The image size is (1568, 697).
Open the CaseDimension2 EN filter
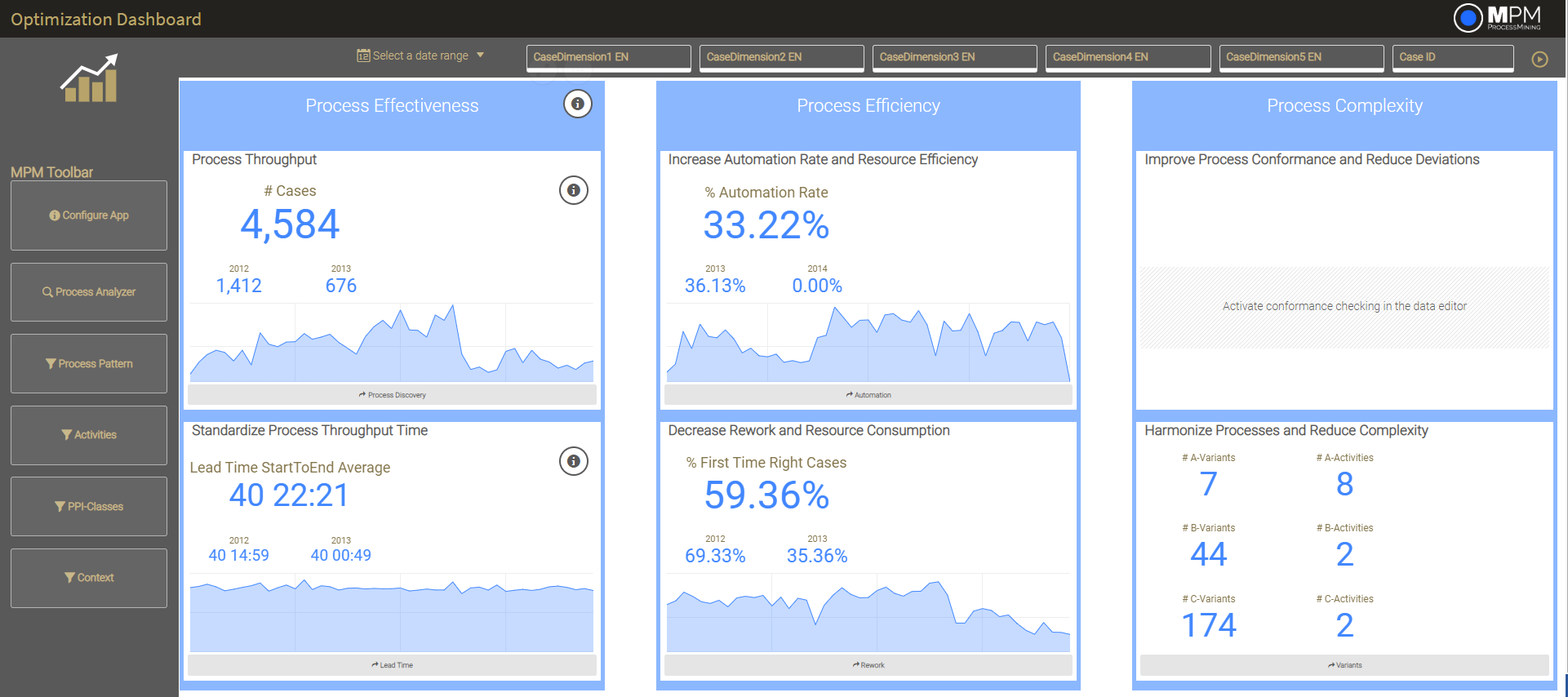click(x=782, y=58)
